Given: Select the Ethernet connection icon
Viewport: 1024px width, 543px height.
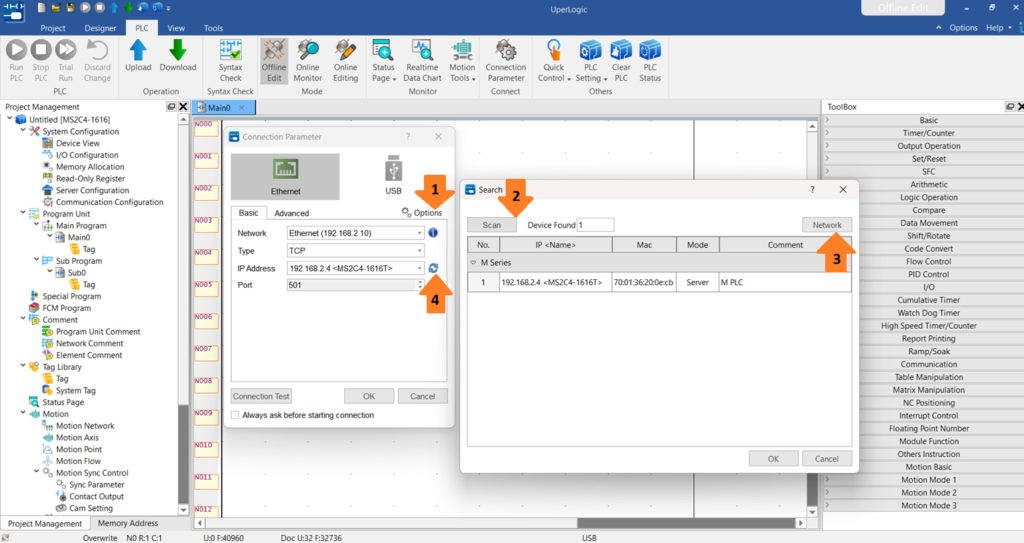Looking at the screenshot, I should pyautogui.click(x=285, y=176).
